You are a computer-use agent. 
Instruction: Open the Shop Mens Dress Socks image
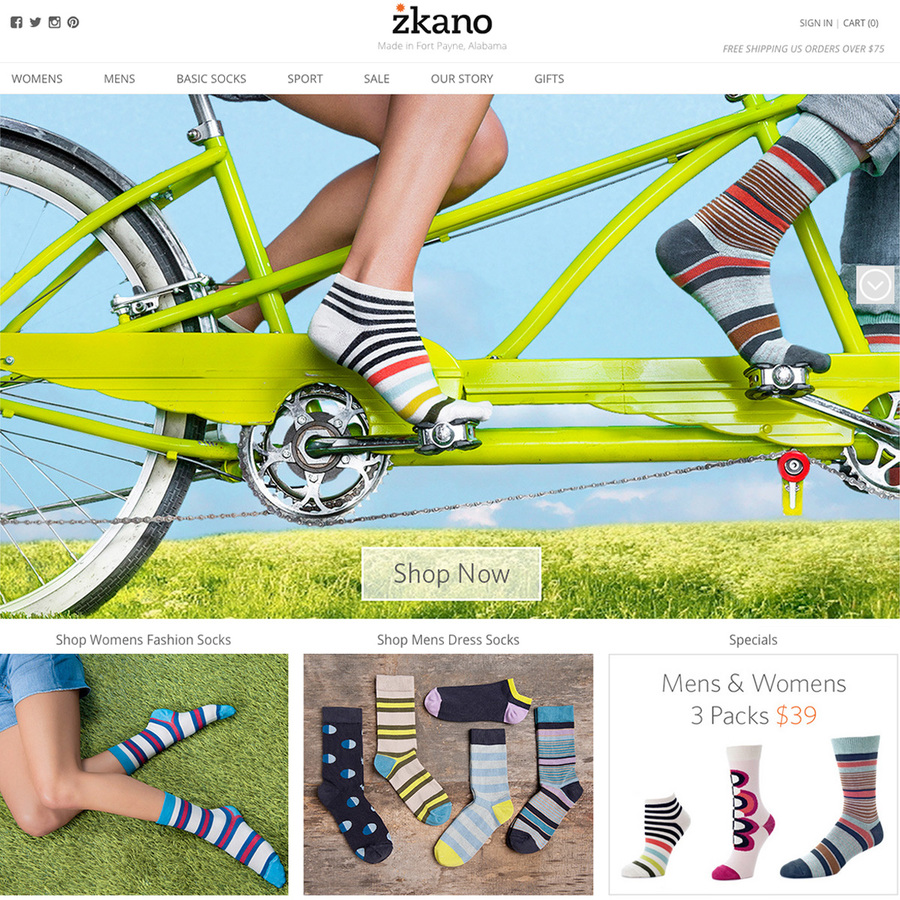[x=448, y=774]
